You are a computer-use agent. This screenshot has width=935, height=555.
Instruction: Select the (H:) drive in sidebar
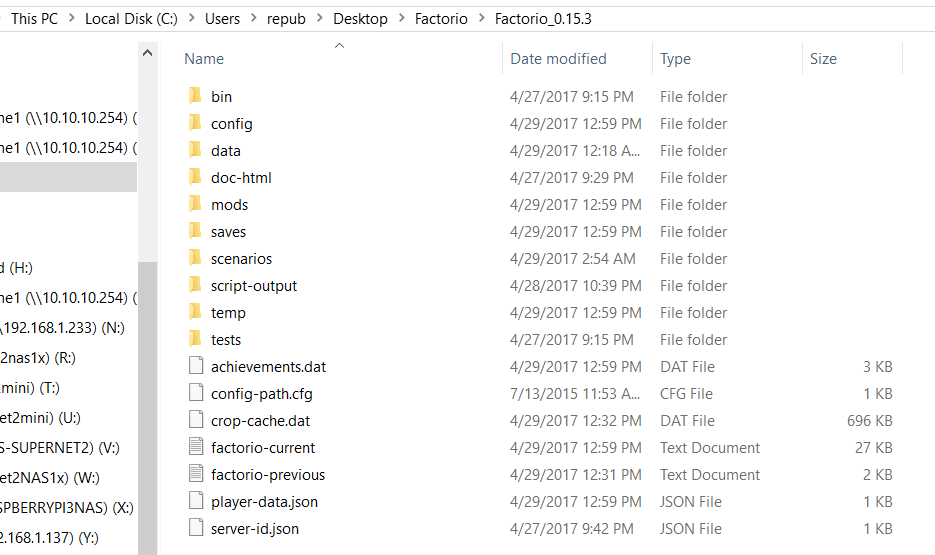17,268
